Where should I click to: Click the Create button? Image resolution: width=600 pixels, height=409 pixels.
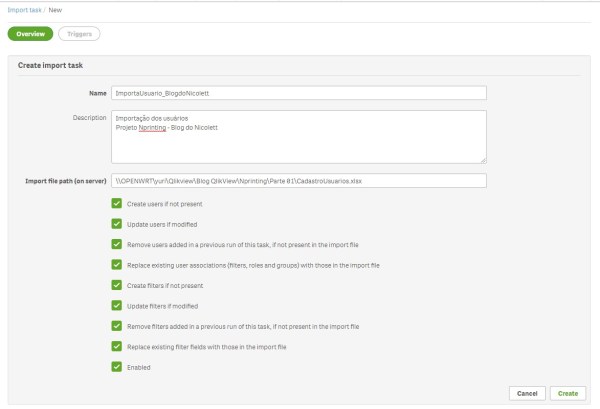568,393
